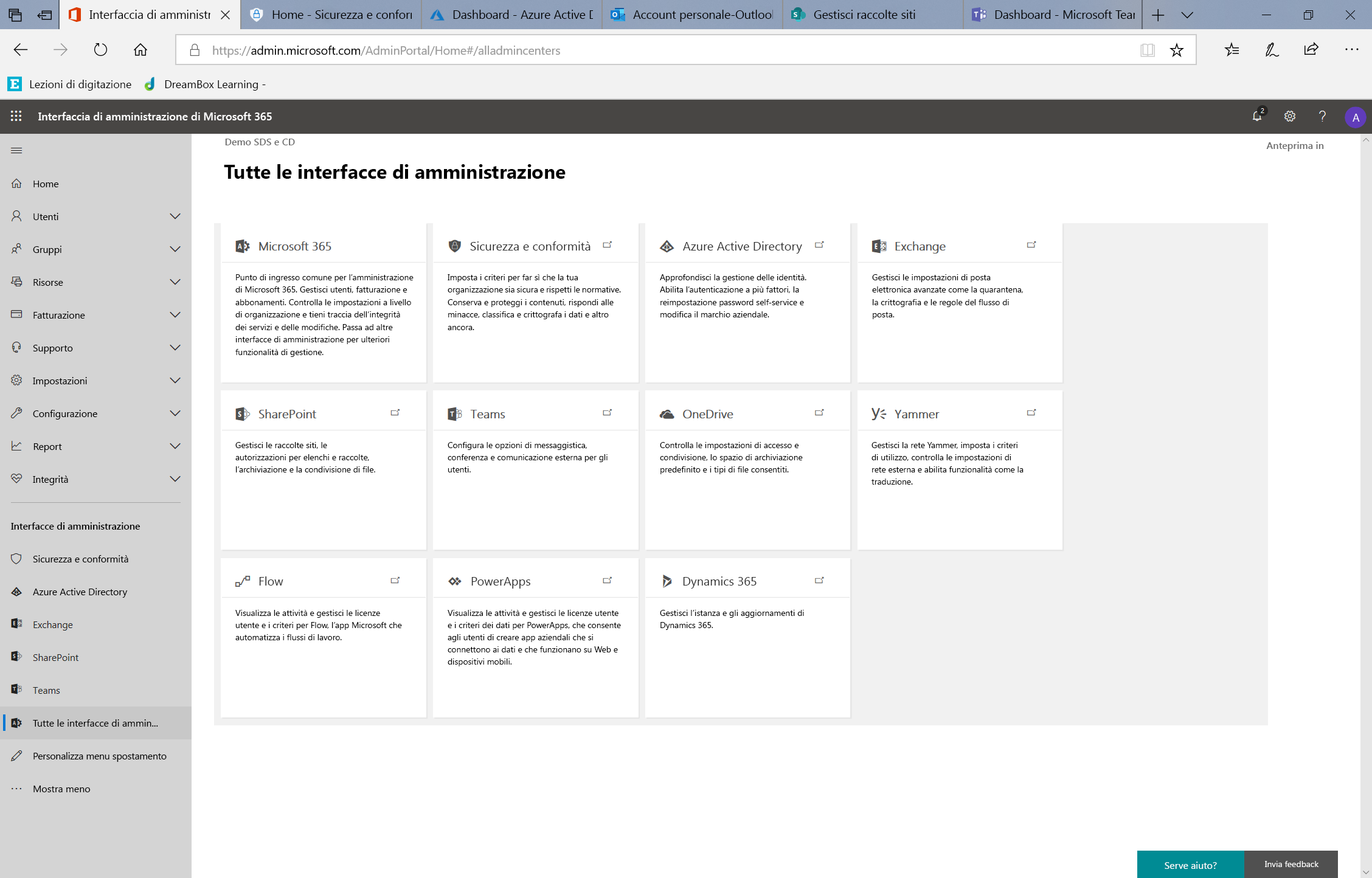Open the Lezioni di digitazione bookmark
Screen dimensions: 1372x878
70,84
